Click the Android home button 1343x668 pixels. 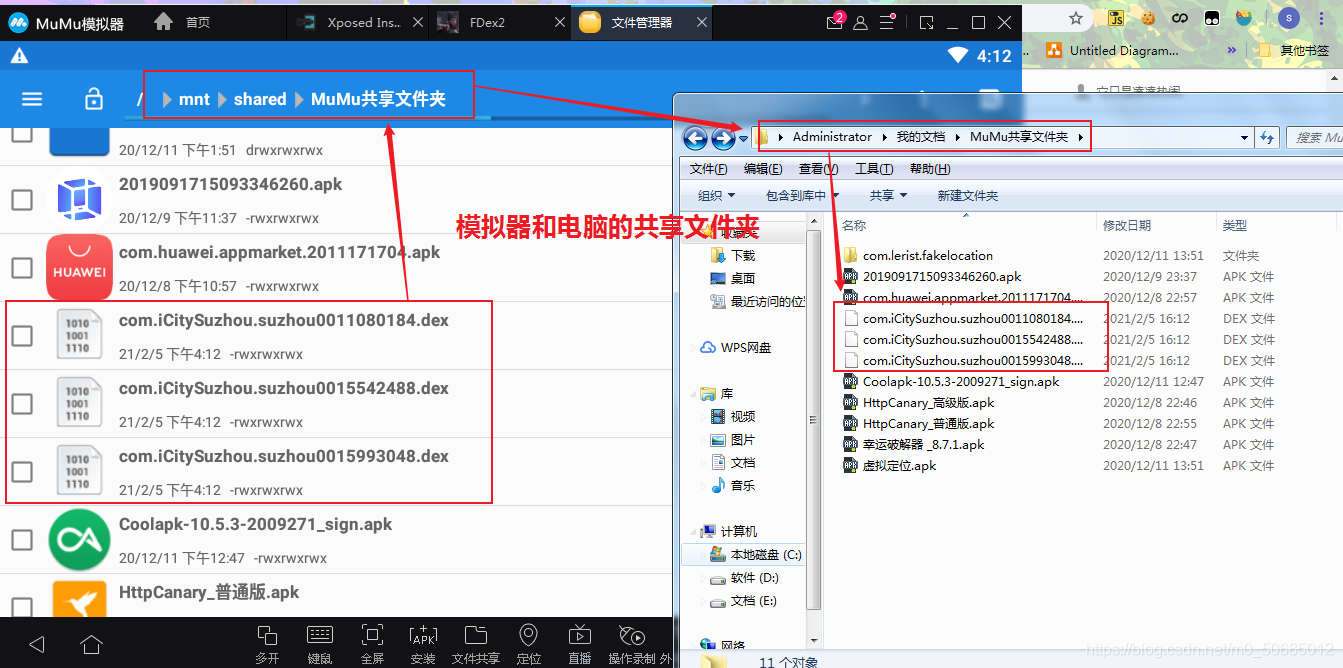tap(91, 643)
